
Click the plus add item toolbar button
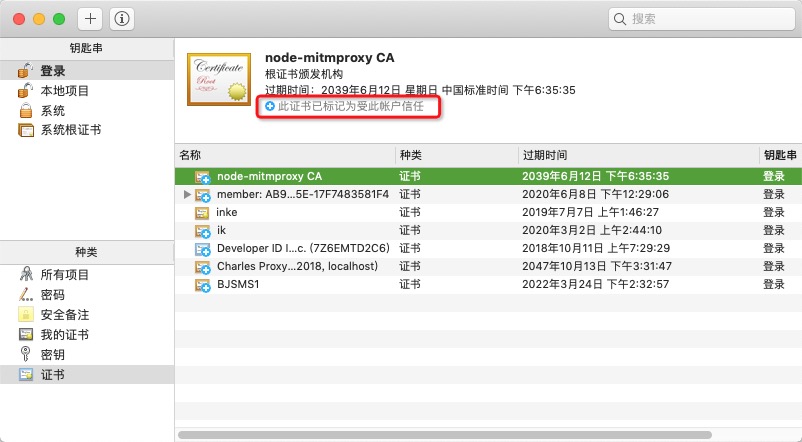(x=90, y=19)
